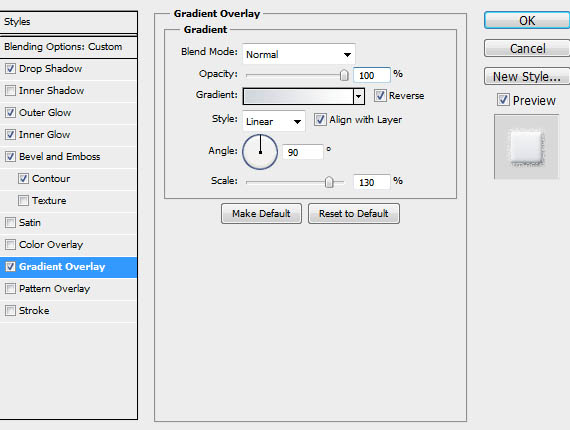Screen dimensions: 570x430
Task: Click the Make Default button
Action: (x=261, y=213)
